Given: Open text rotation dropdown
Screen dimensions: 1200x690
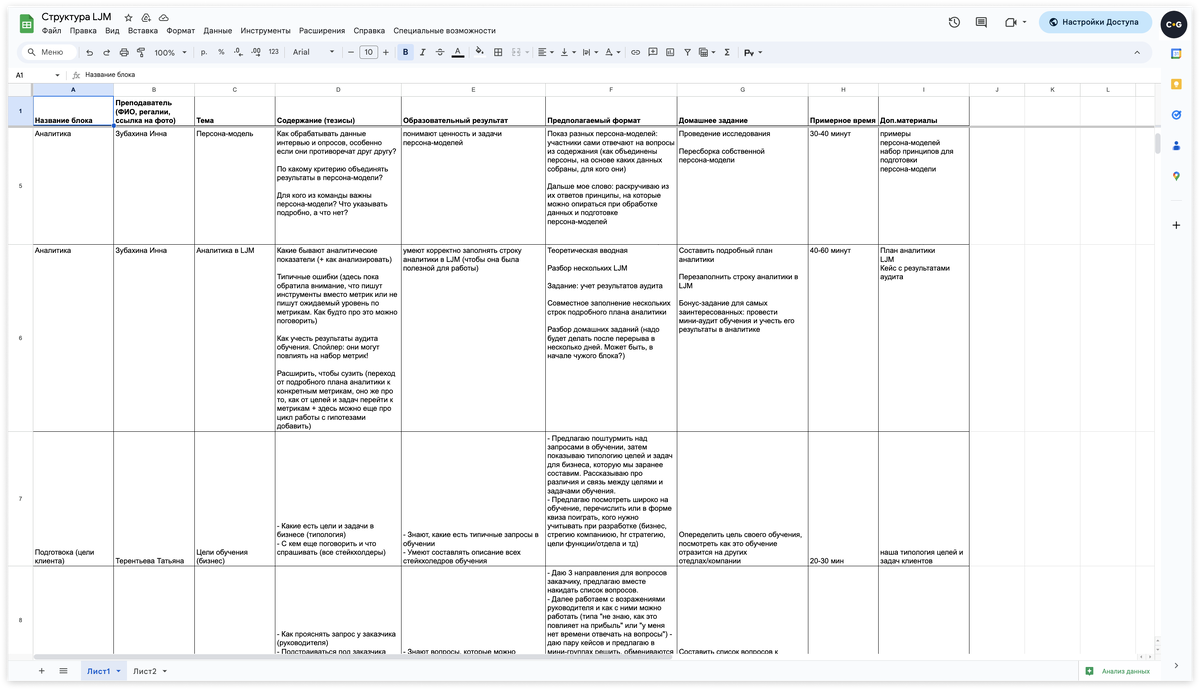Looking at the screenshot, I should pyautogui.click(x=611, y=52).
